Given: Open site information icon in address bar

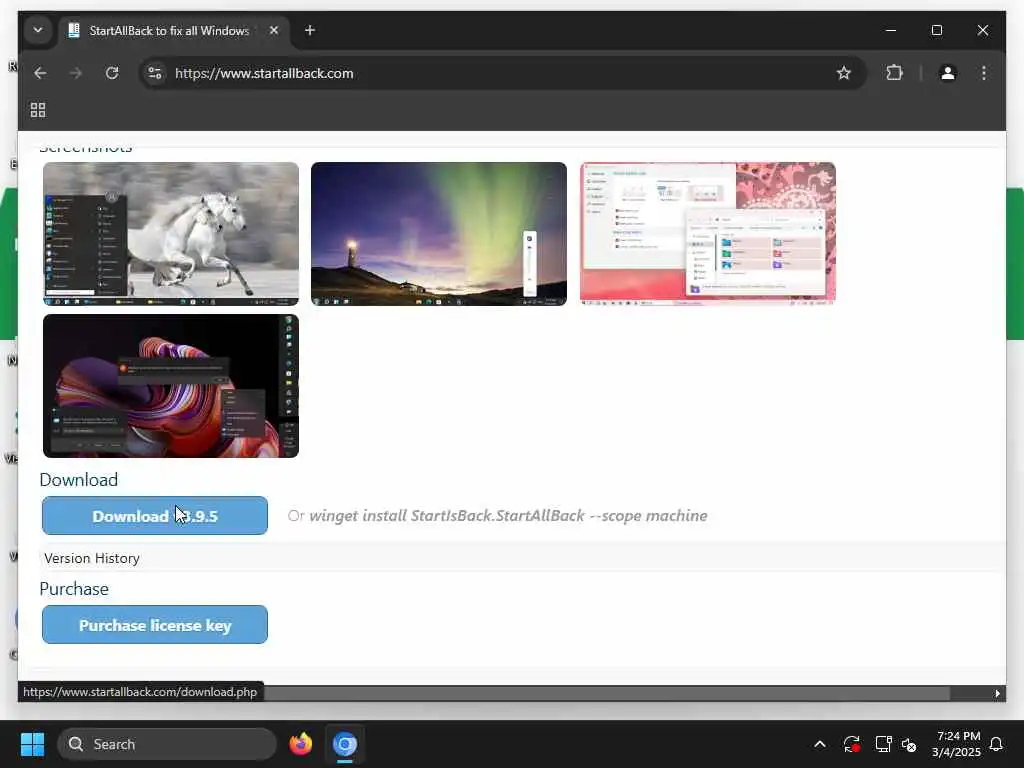Looking at the screenshot, I should click(155, 73).
